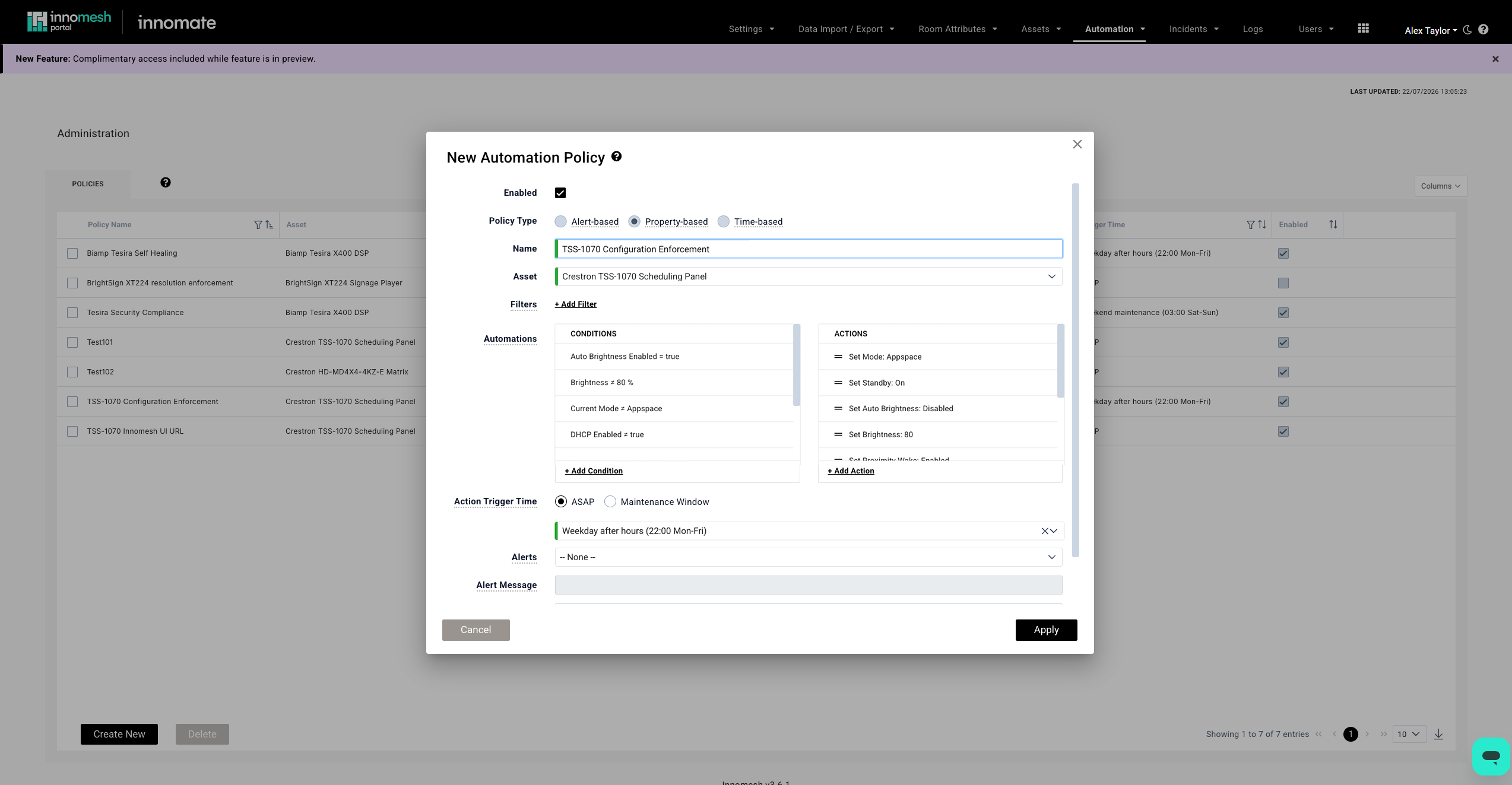
Task: Open the Asset dropdown
Action: pyautogui.click(x=809, y=277)
